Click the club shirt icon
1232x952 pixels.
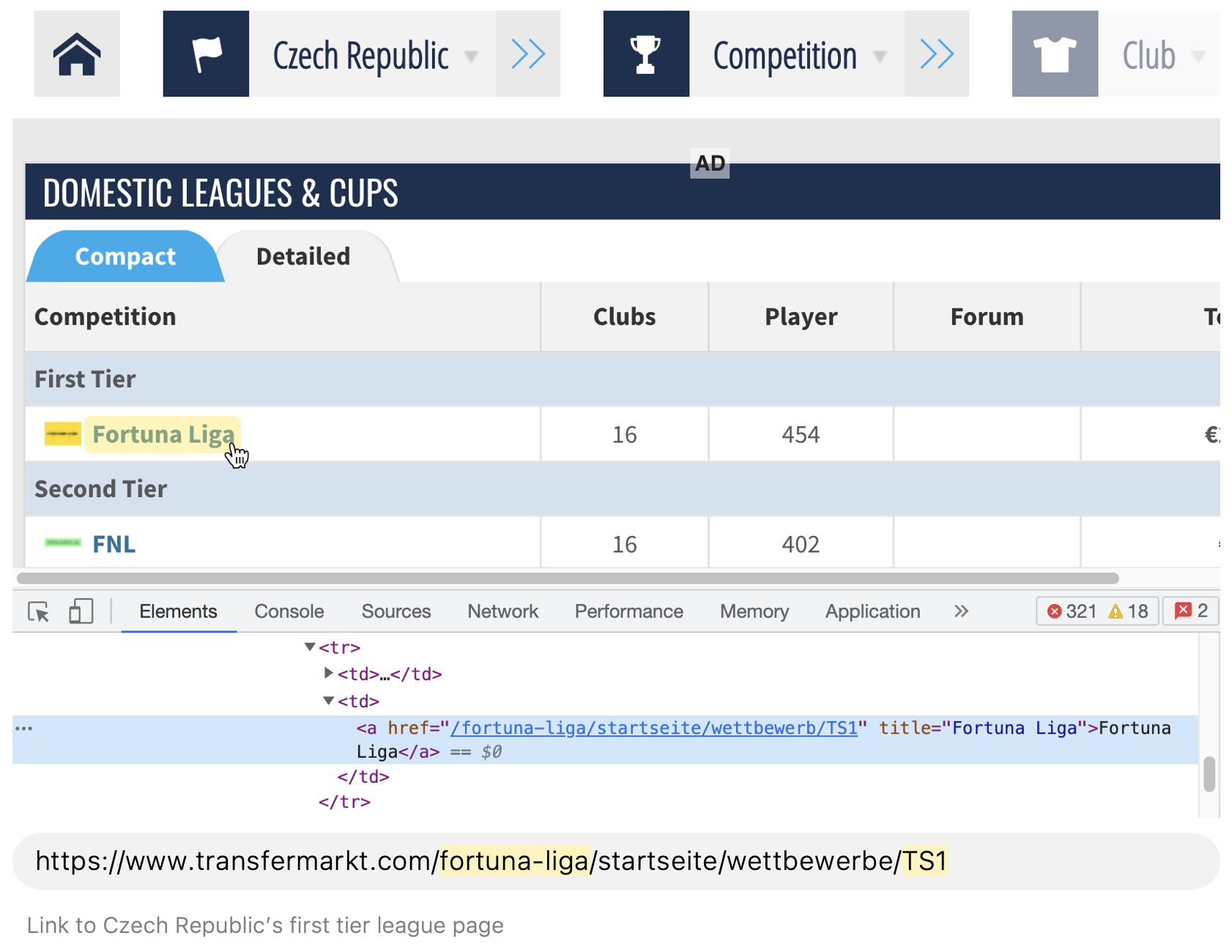click(x=1055, y=53)
